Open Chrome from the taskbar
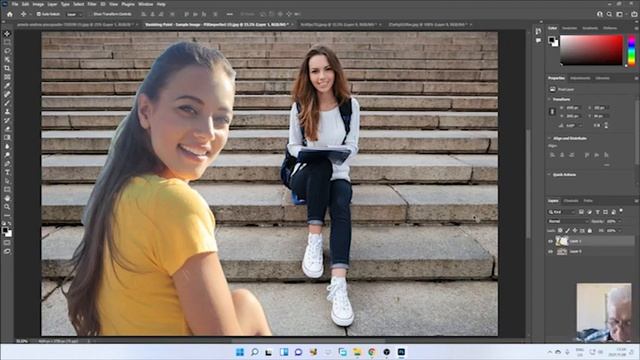The width and height of the screenshot is (640, 360). (x=371, y=352)
